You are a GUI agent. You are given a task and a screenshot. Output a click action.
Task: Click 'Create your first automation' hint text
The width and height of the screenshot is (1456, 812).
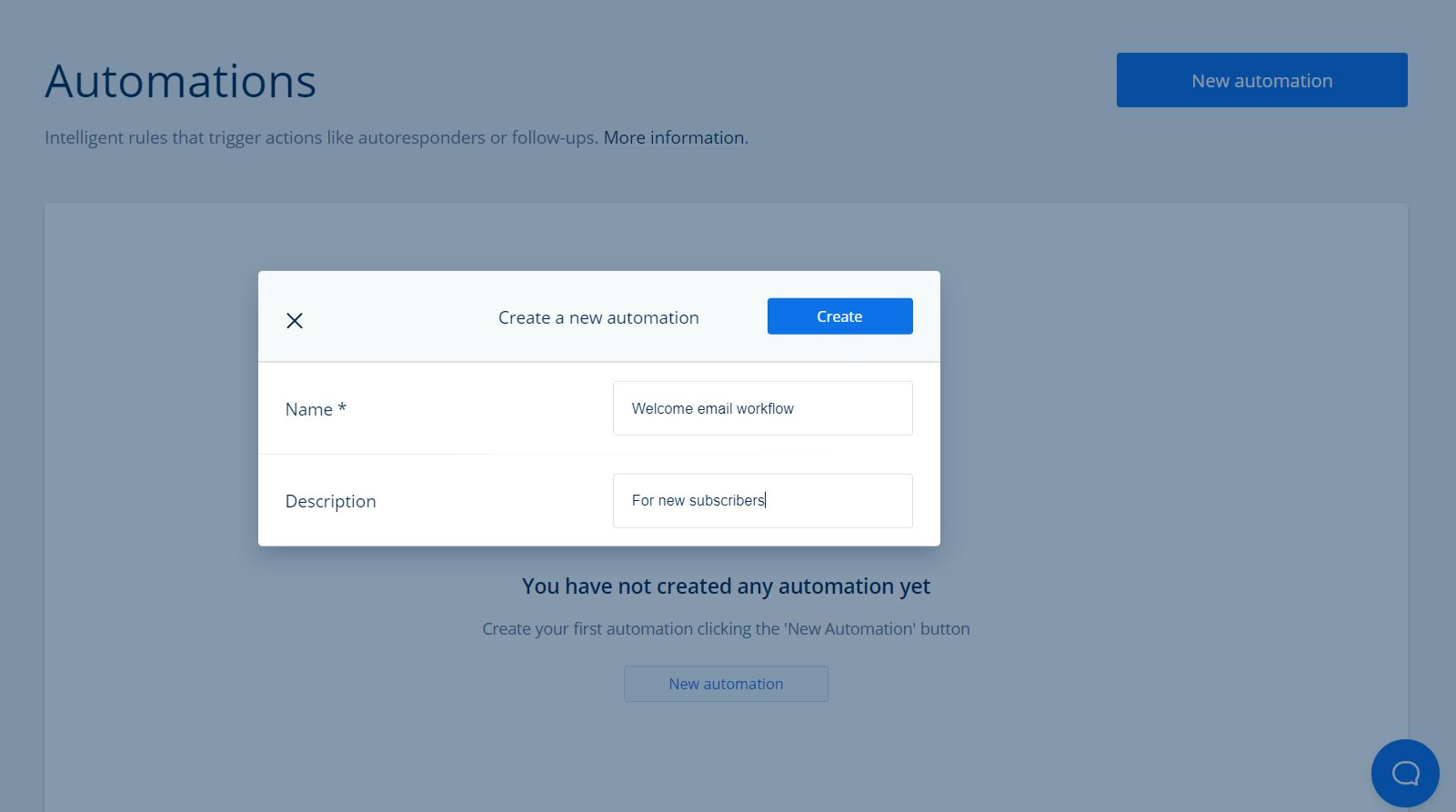point(726,628)
